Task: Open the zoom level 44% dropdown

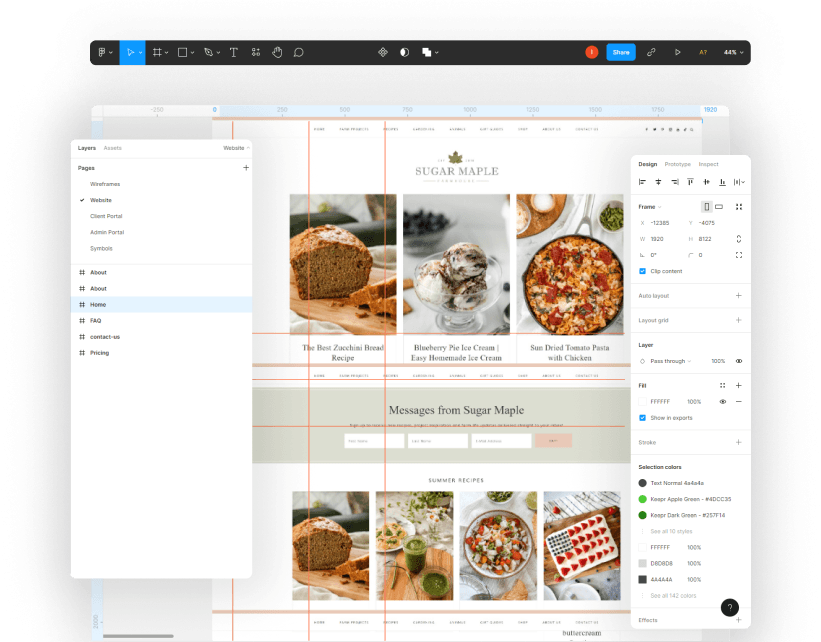Action: 733,52
